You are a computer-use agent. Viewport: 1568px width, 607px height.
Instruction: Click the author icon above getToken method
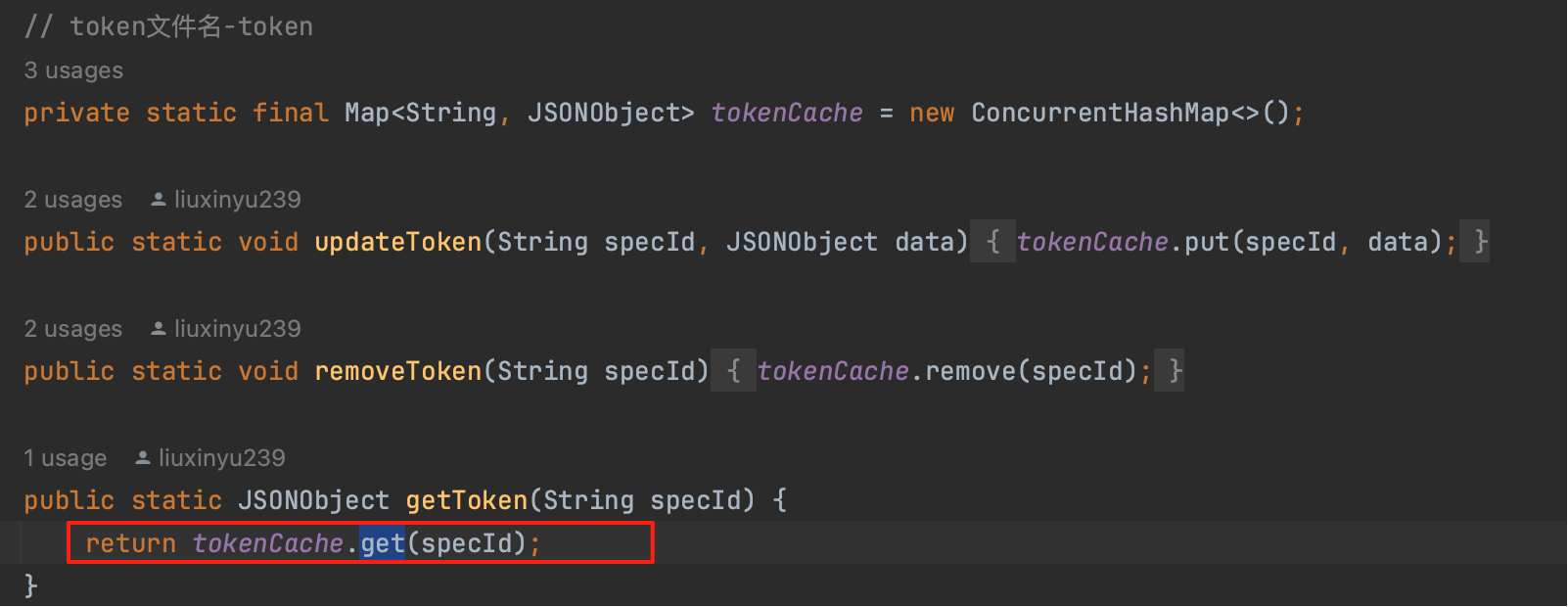(142, 458)
